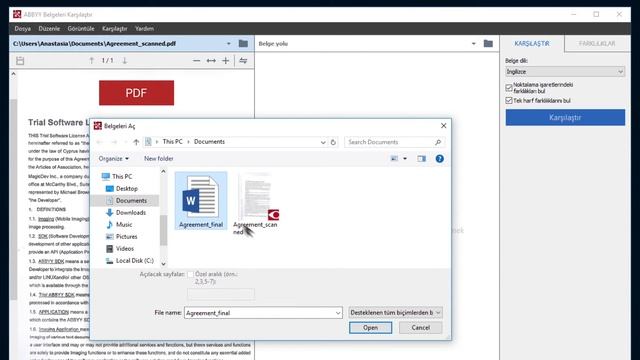Refresh the Documents folder listing
Viewport: 640px width, 360px height.
[x=333, y=142]
